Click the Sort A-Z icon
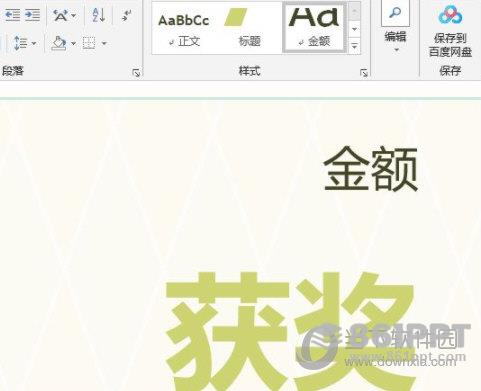This screenshot has height=391, width=481. (x=99, y=15)
